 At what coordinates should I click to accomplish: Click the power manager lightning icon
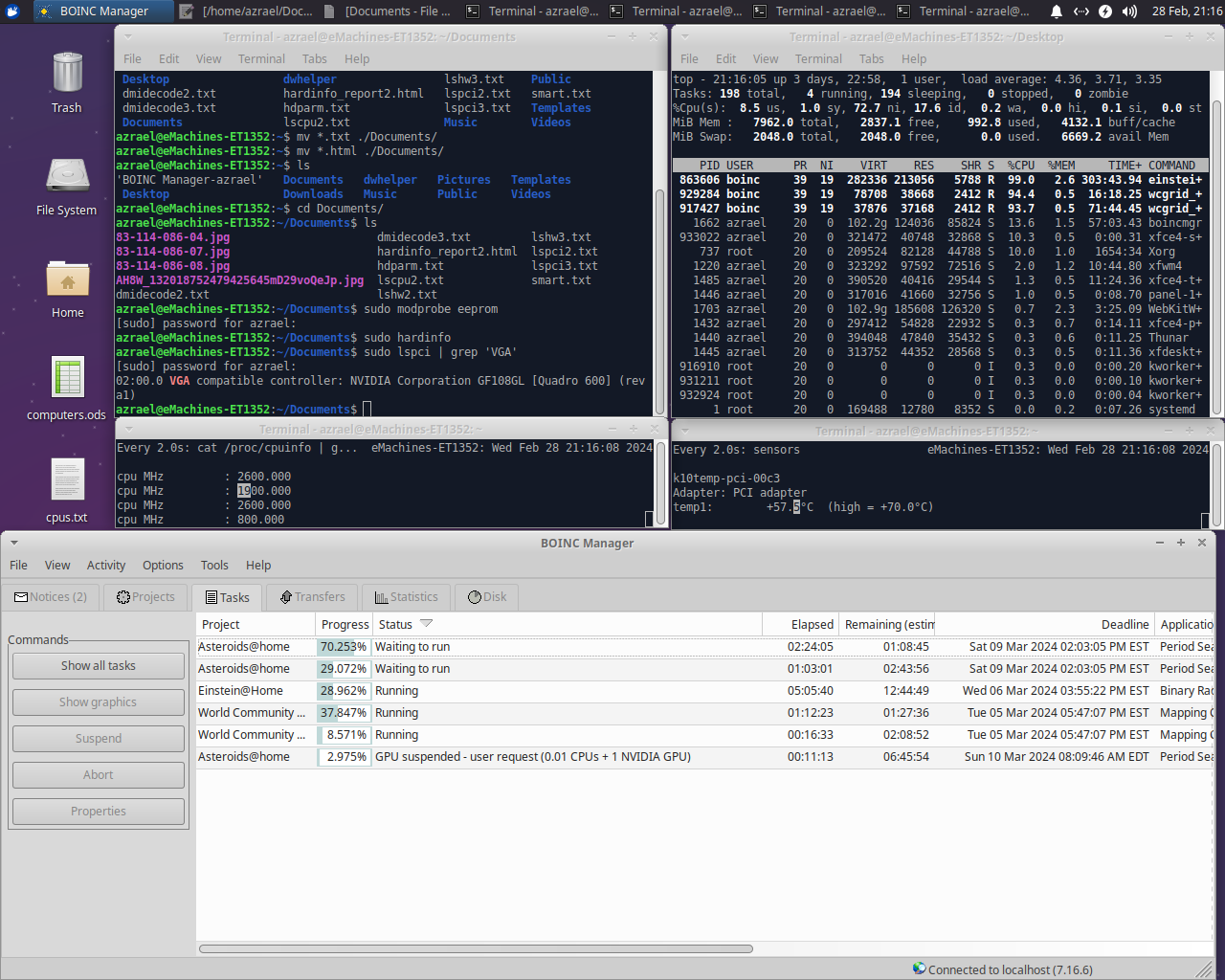[1105, 11]
